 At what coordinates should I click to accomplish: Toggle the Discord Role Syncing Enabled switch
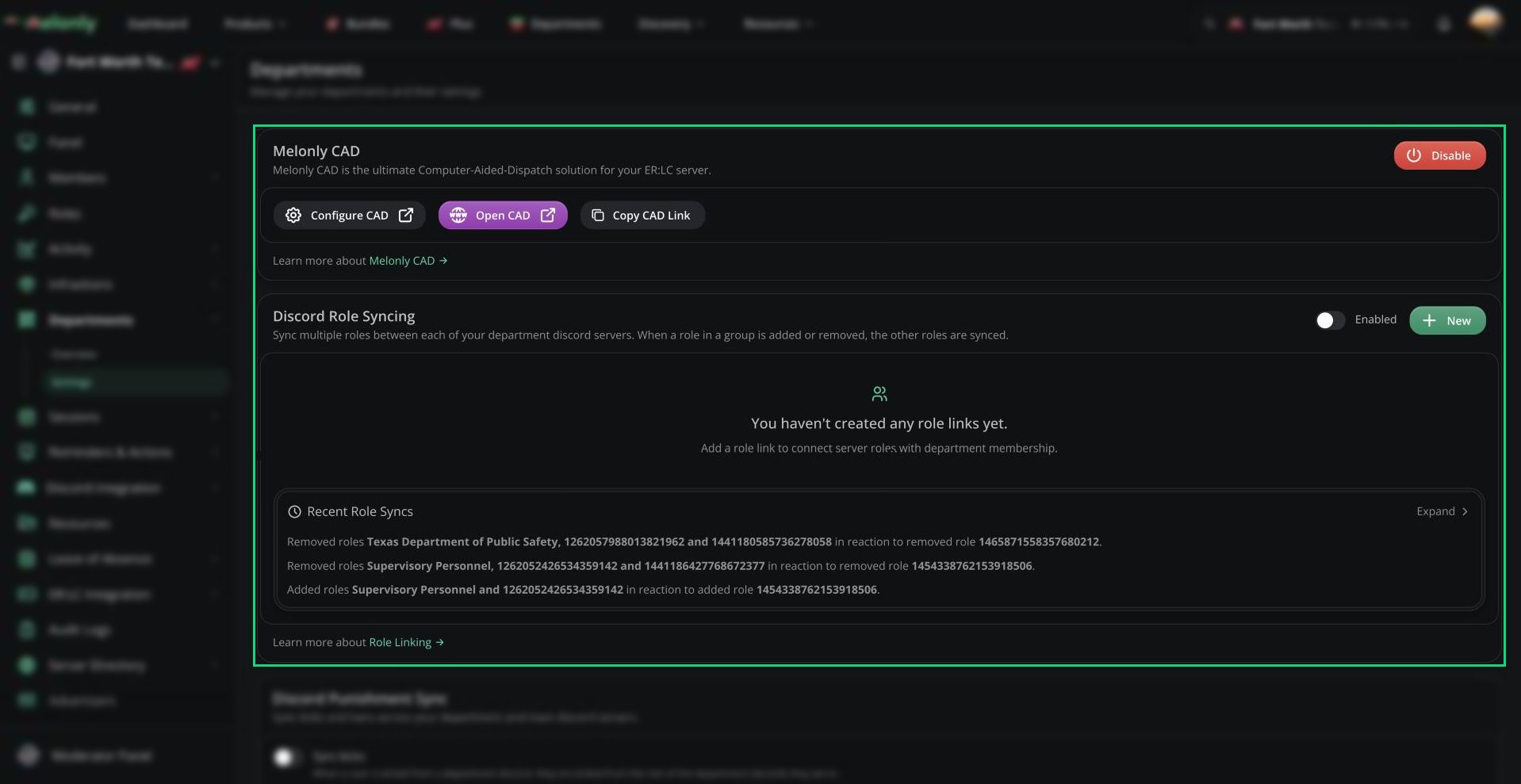pyautogui.click(x=1330, y=320)
